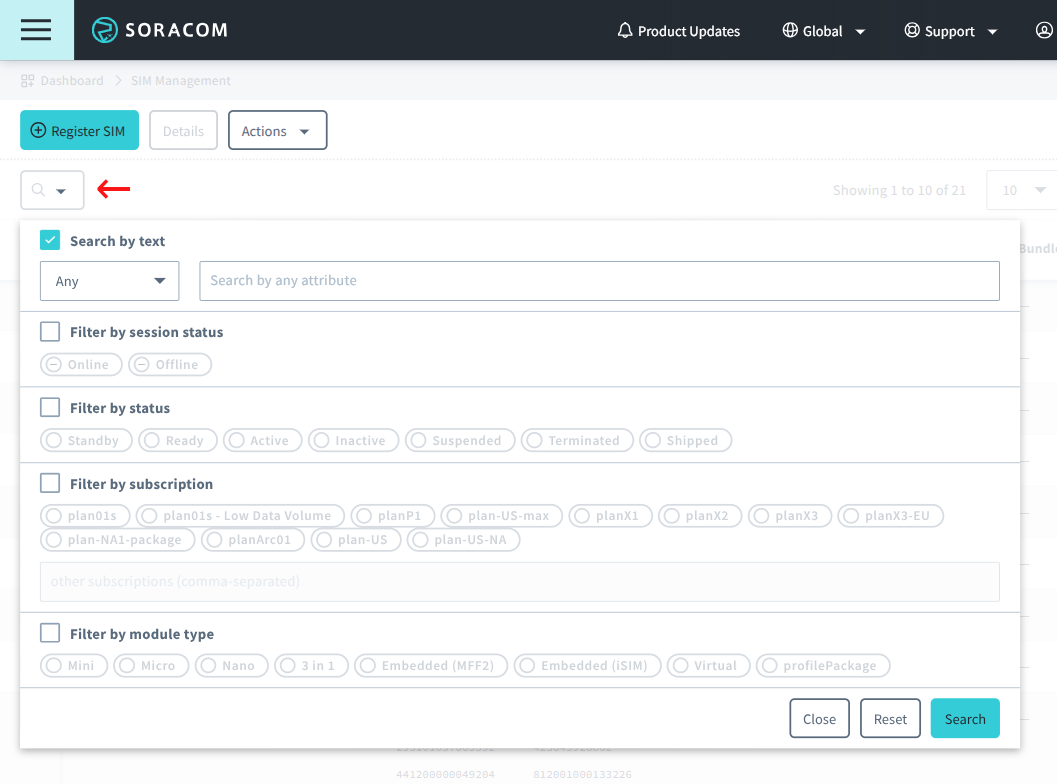The image size is (1057, 784).
Task: Click the magnifier search filter icon
Action: click(39, 190)
